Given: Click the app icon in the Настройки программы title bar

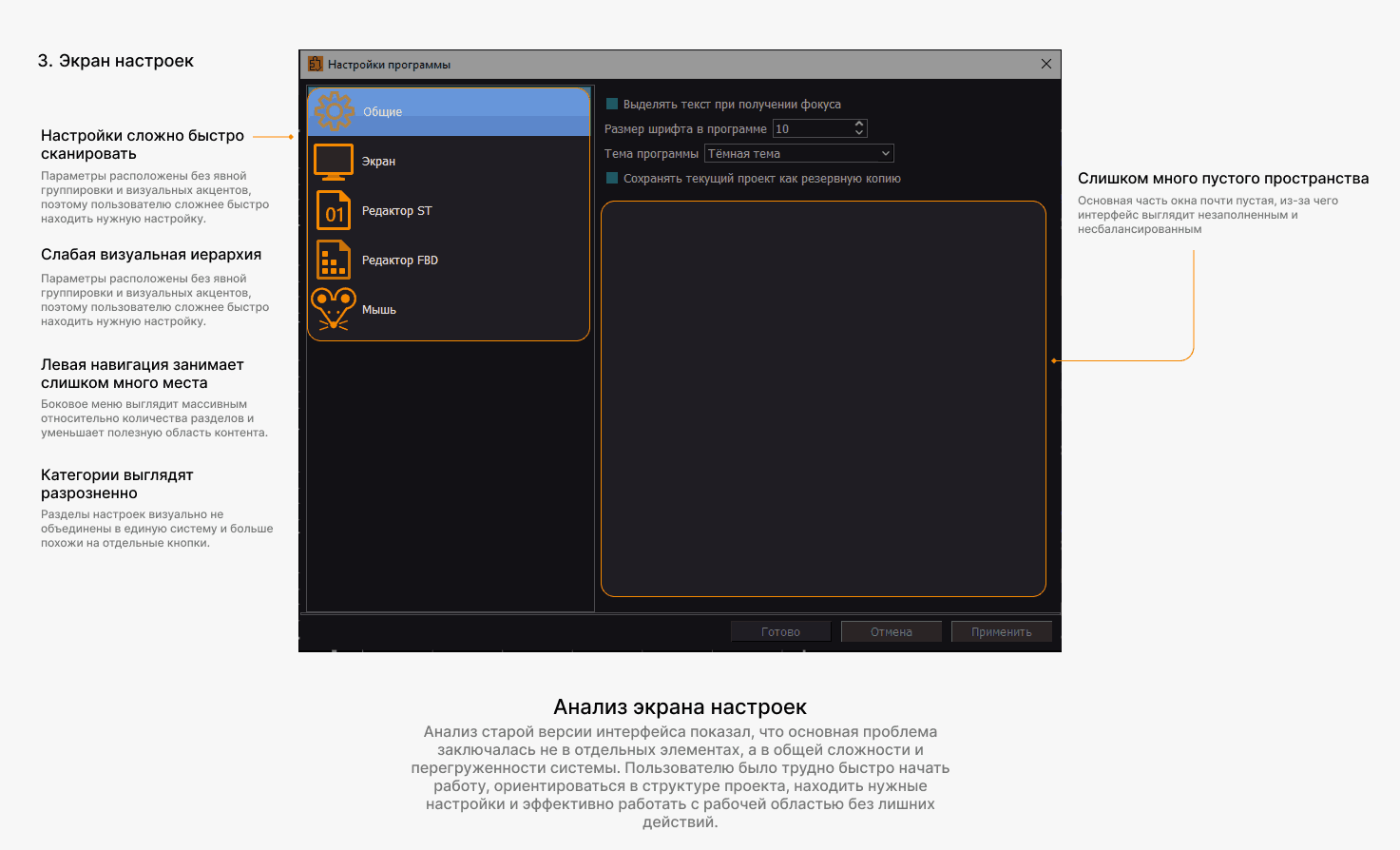Looking at the screenshot, I should (x=316, y=64).
